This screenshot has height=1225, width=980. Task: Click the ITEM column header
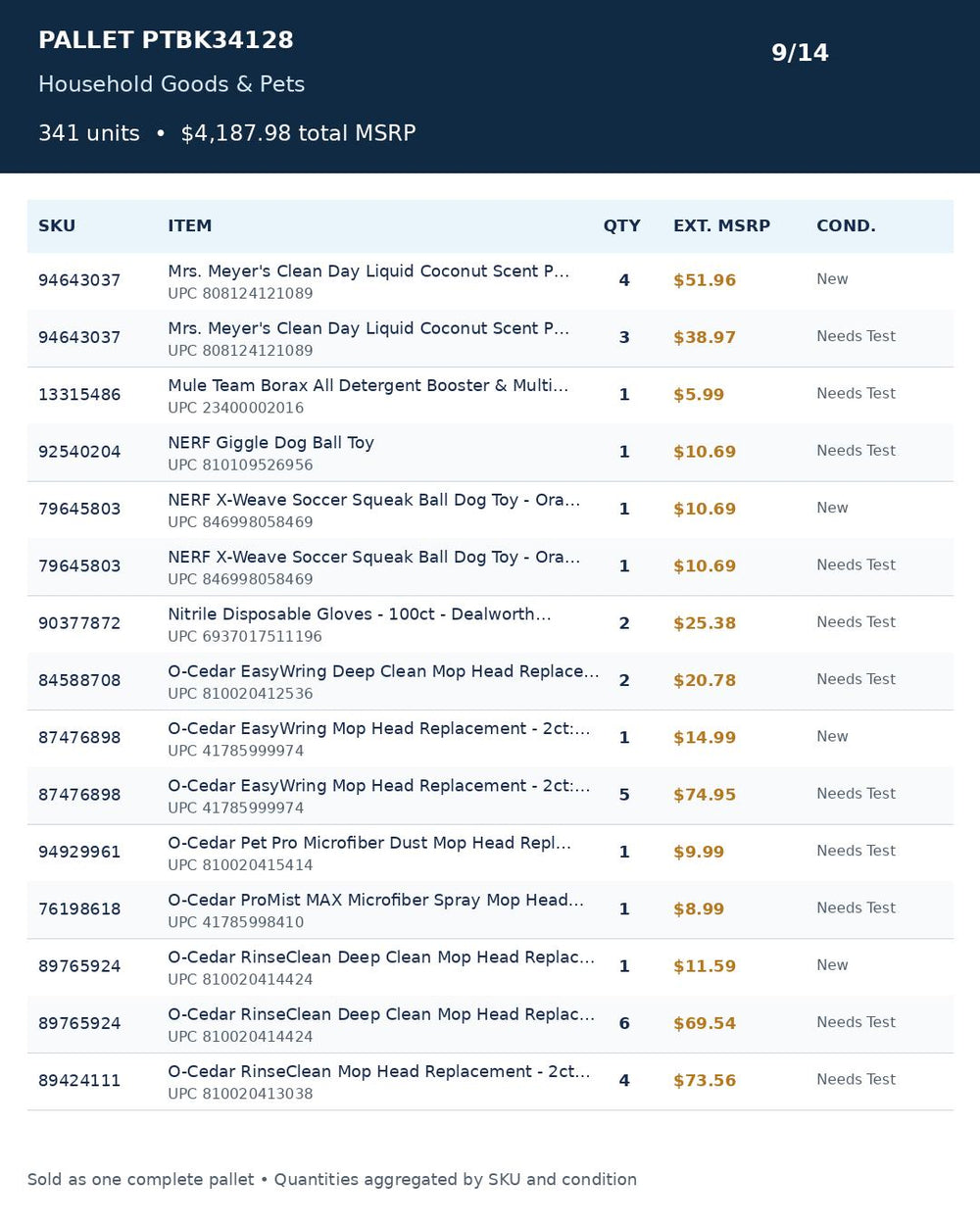click(189, 226)
